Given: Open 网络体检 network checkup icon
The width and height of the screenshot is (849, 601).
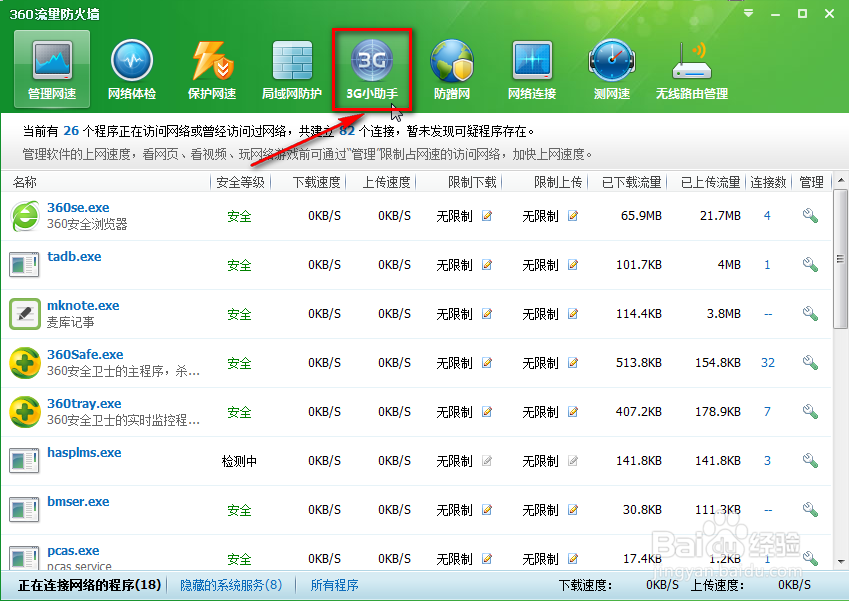Looking at the screenshot, I should point(132,68).
